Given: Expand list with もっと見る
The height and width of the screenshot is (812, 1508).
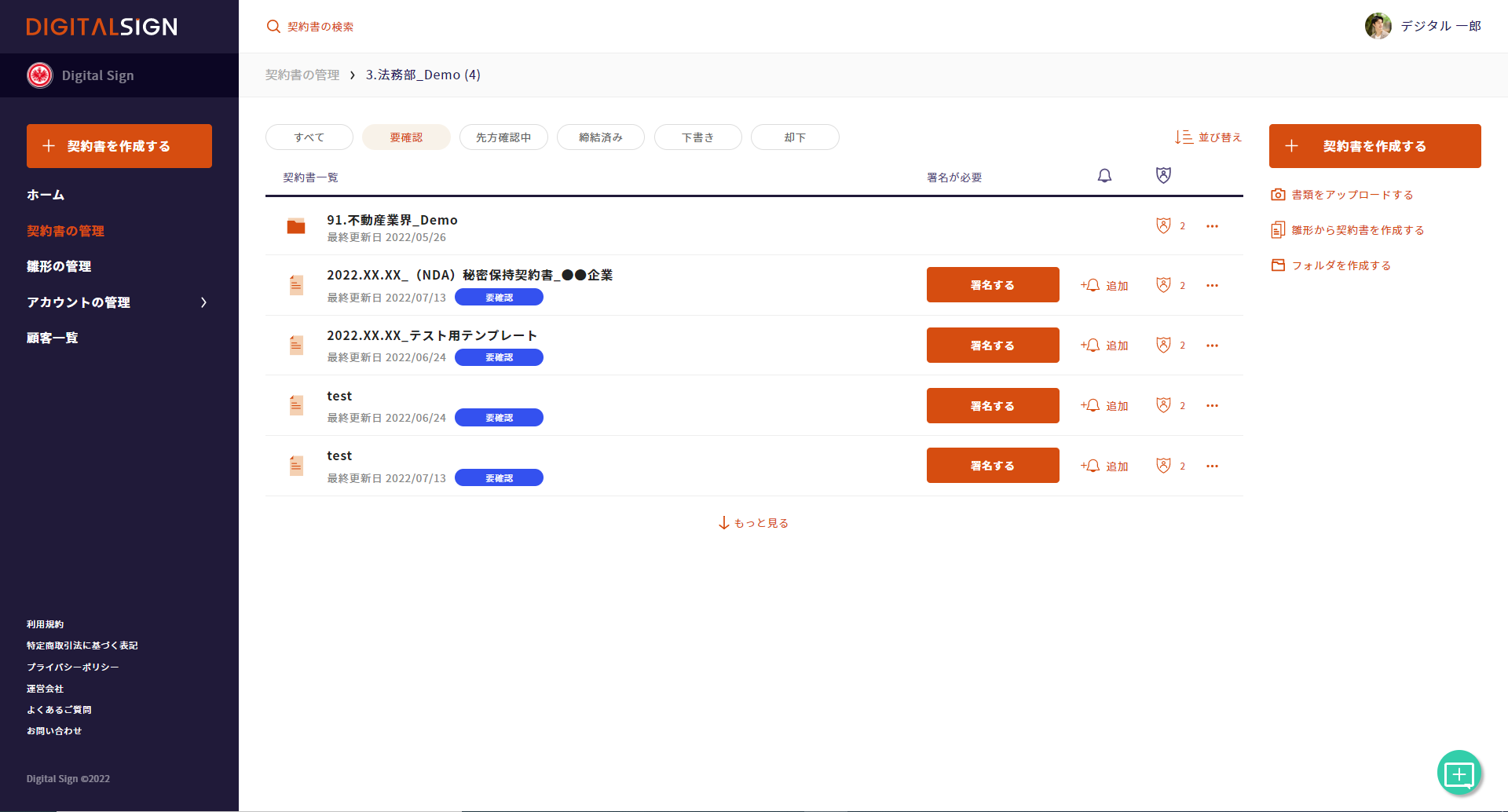Looking at the screenshot, I should tap(754, 523).
